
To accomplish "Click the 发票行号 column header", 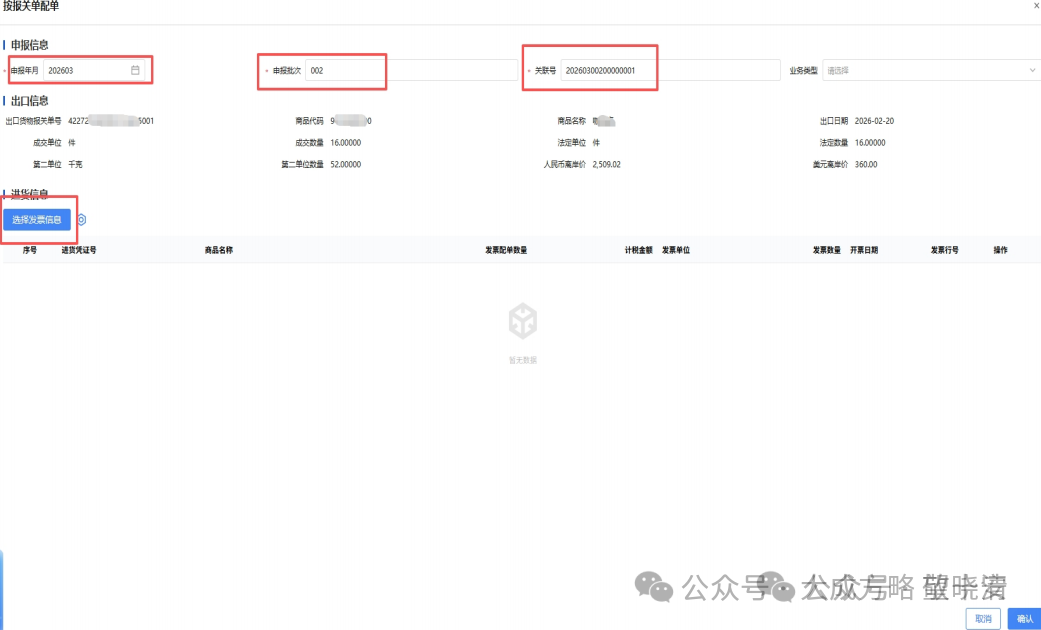I will 944,250.
